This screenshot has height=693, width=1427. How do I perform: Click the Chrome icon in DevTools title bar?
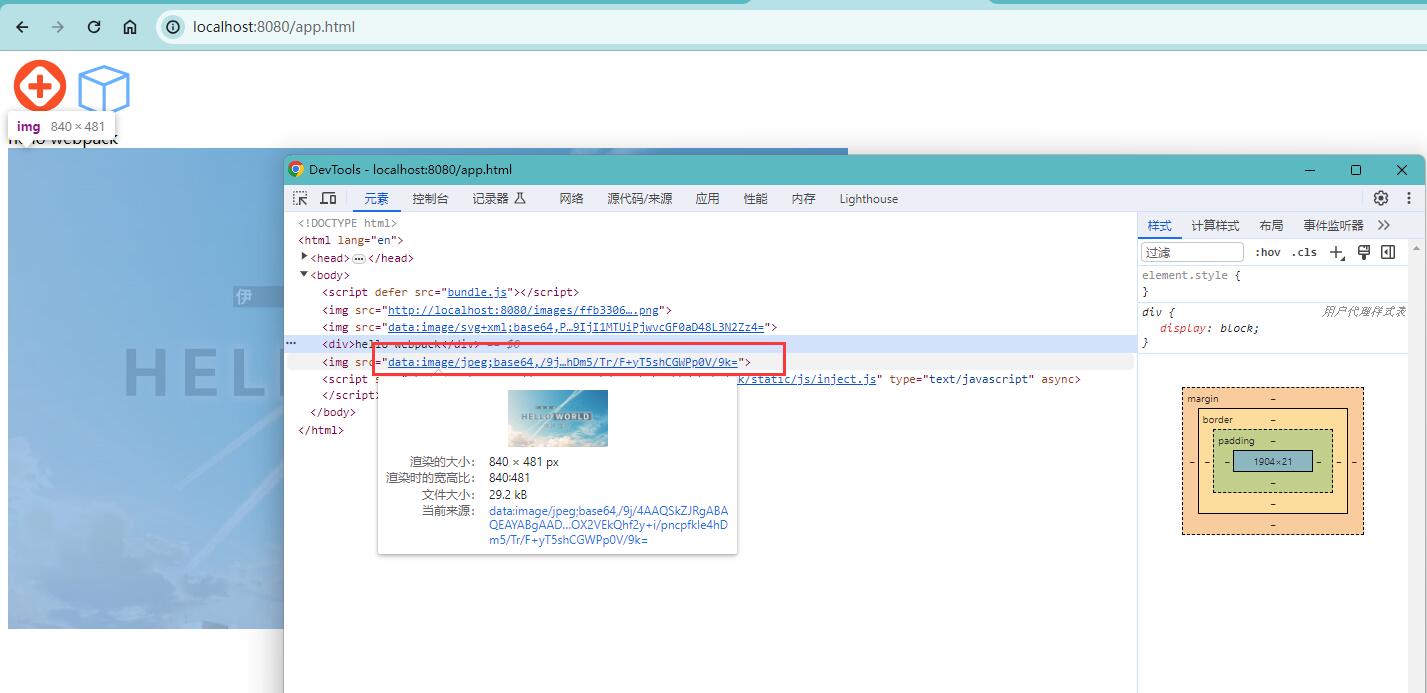(x=296, y=170)
